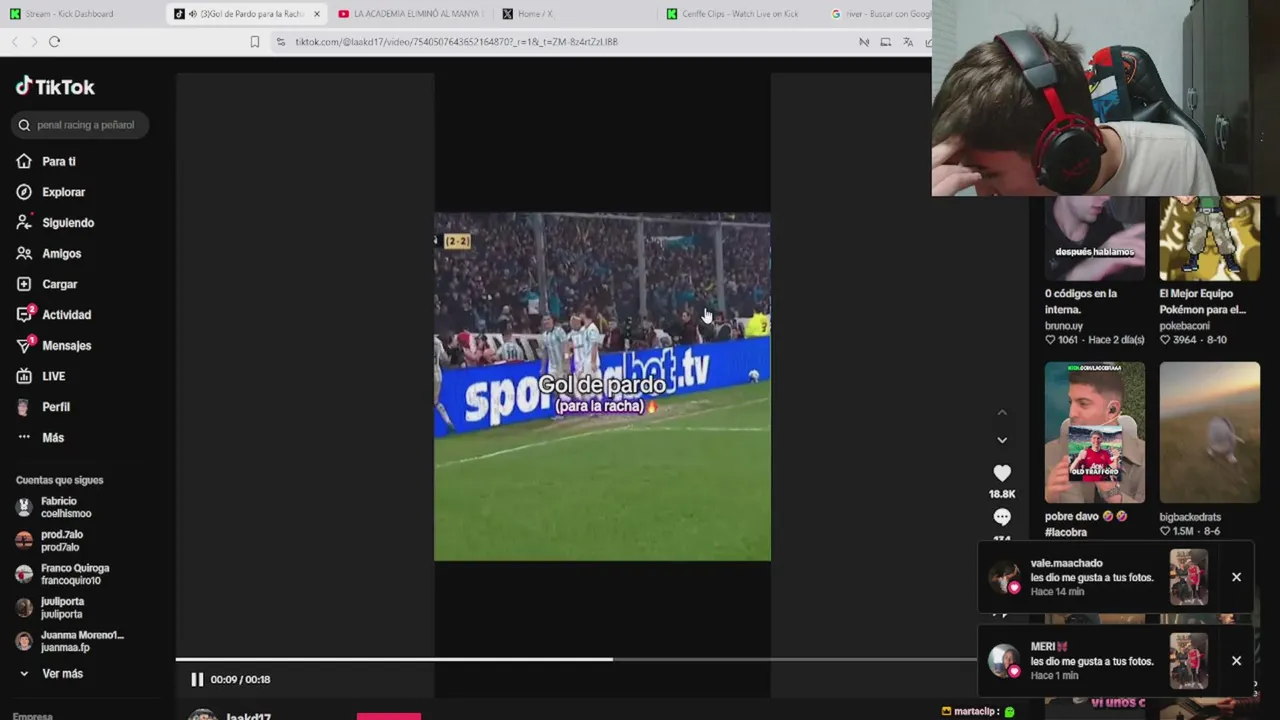Open Mensajes inbox

[x=54, y=346]
